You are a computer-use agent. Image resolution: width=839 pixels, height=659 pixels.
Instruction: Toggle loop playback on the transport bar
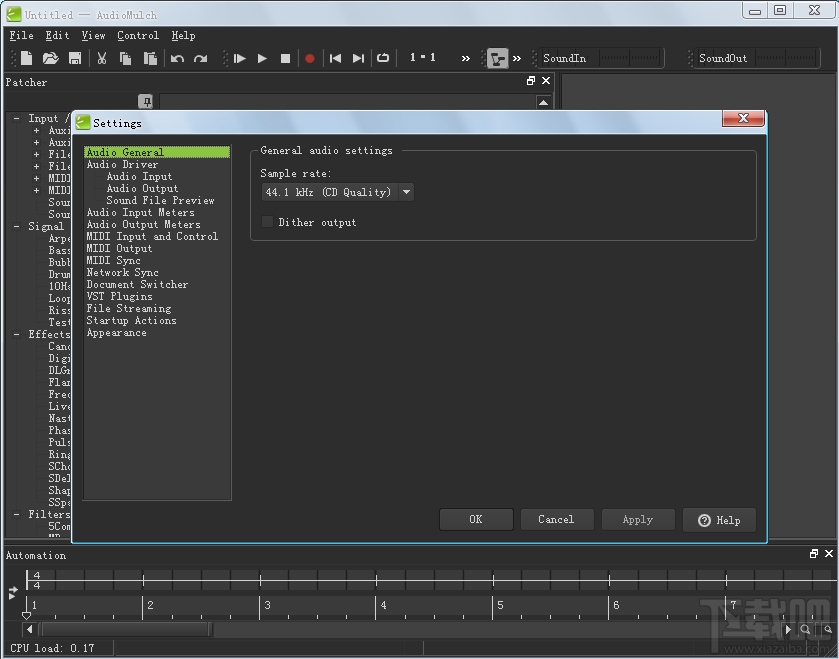click(383, 58)
